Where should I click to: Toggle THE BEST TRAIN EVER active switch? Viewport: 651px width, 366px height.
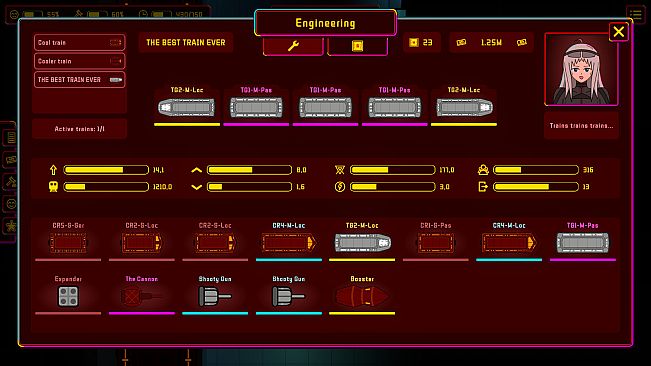[115, 80]
